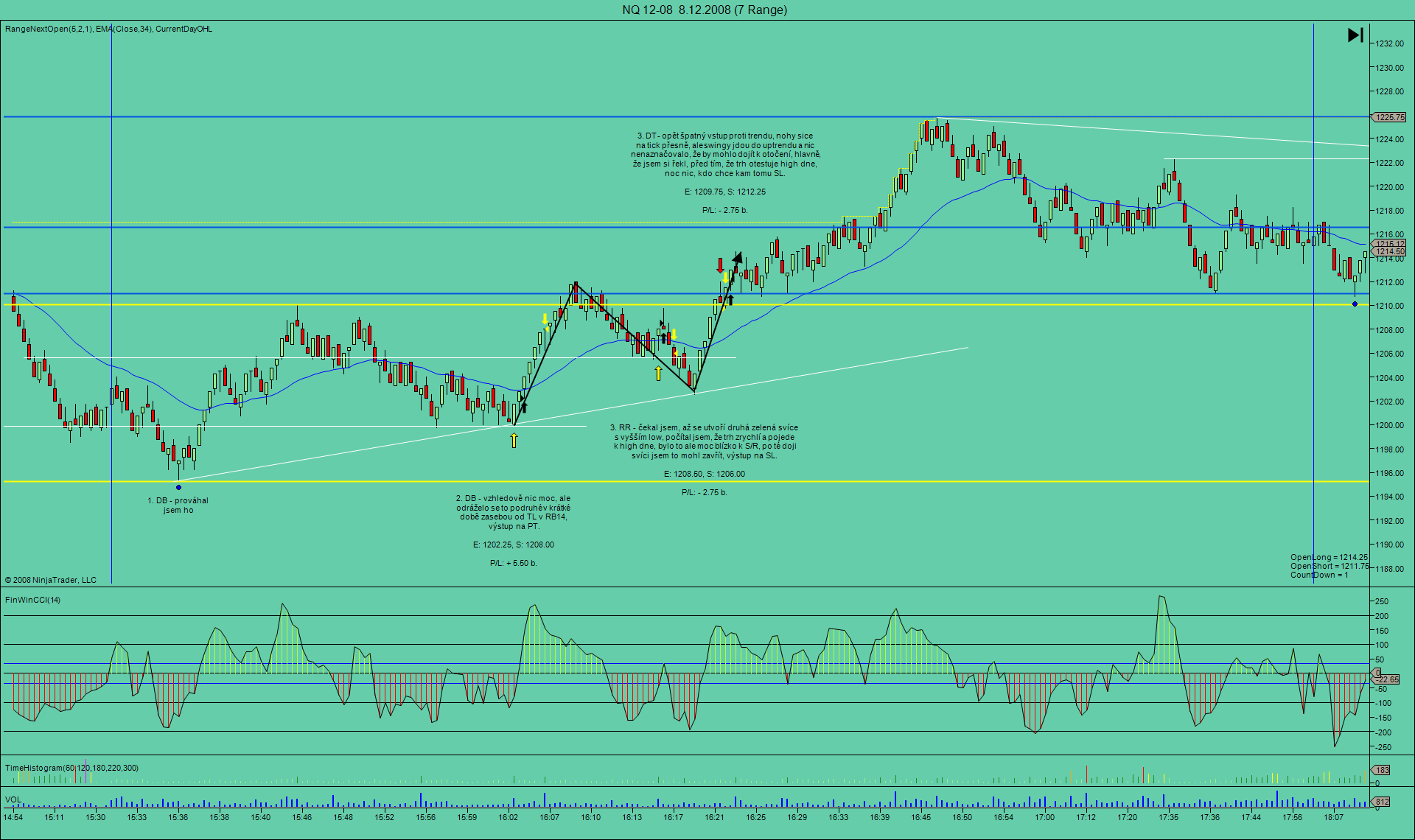Click the yellow down arrow near 16:07 rally
The width and height of the screenshot is (1415, 840).
click(545, 319)
